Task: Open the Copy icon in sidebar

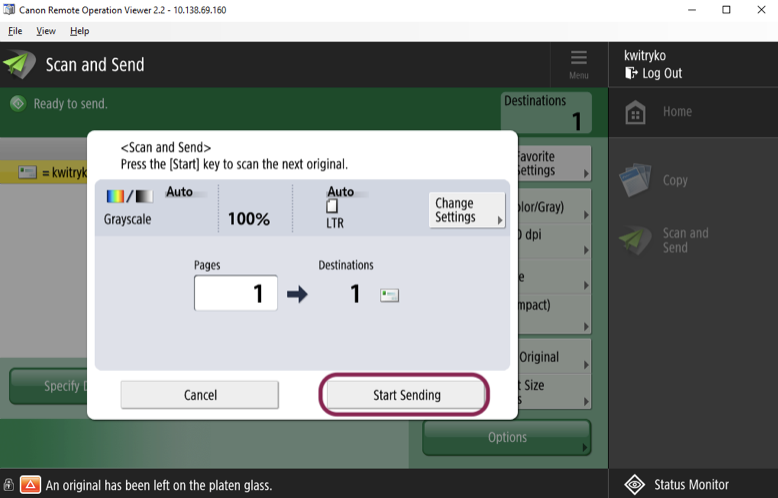Action: coord(635,180)
